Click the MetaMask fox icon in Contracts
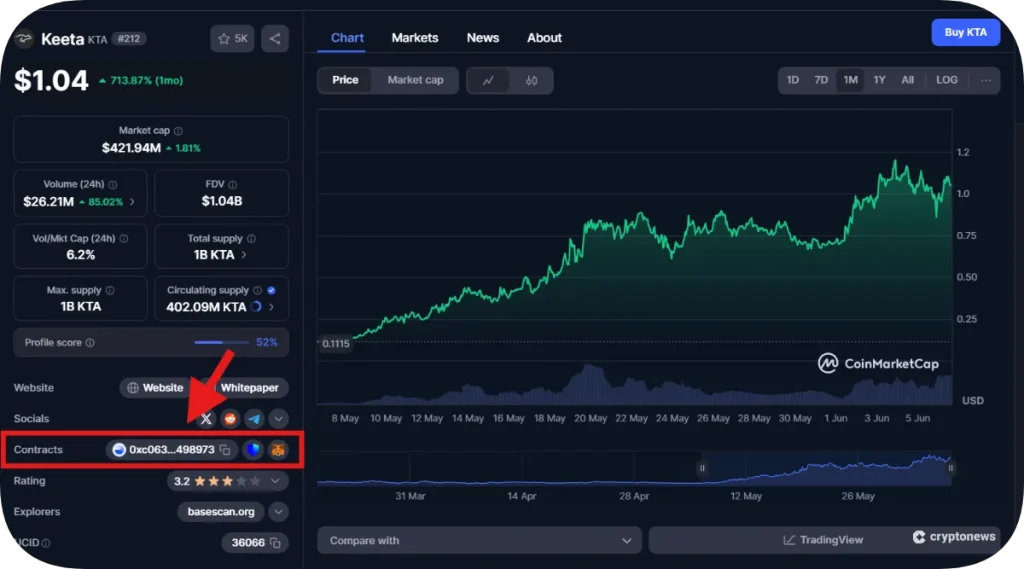 (278, 449)
